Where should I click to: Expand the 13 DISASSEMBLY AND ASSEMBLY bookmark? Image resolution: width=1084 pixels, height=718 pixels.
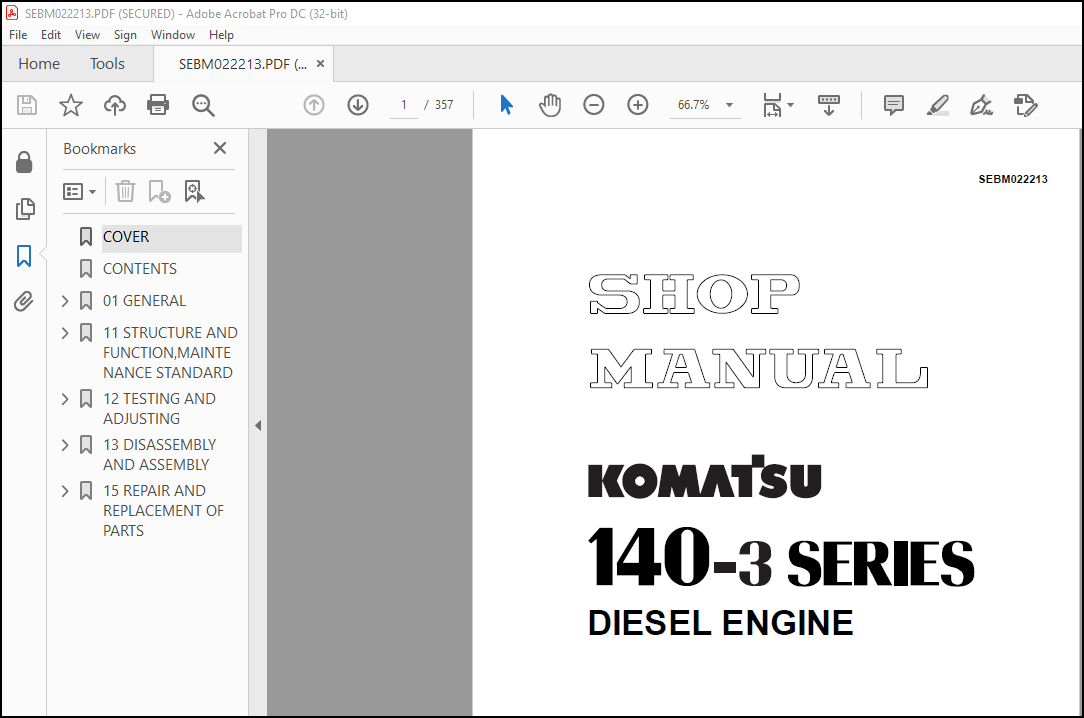click(x=65, y=445)
